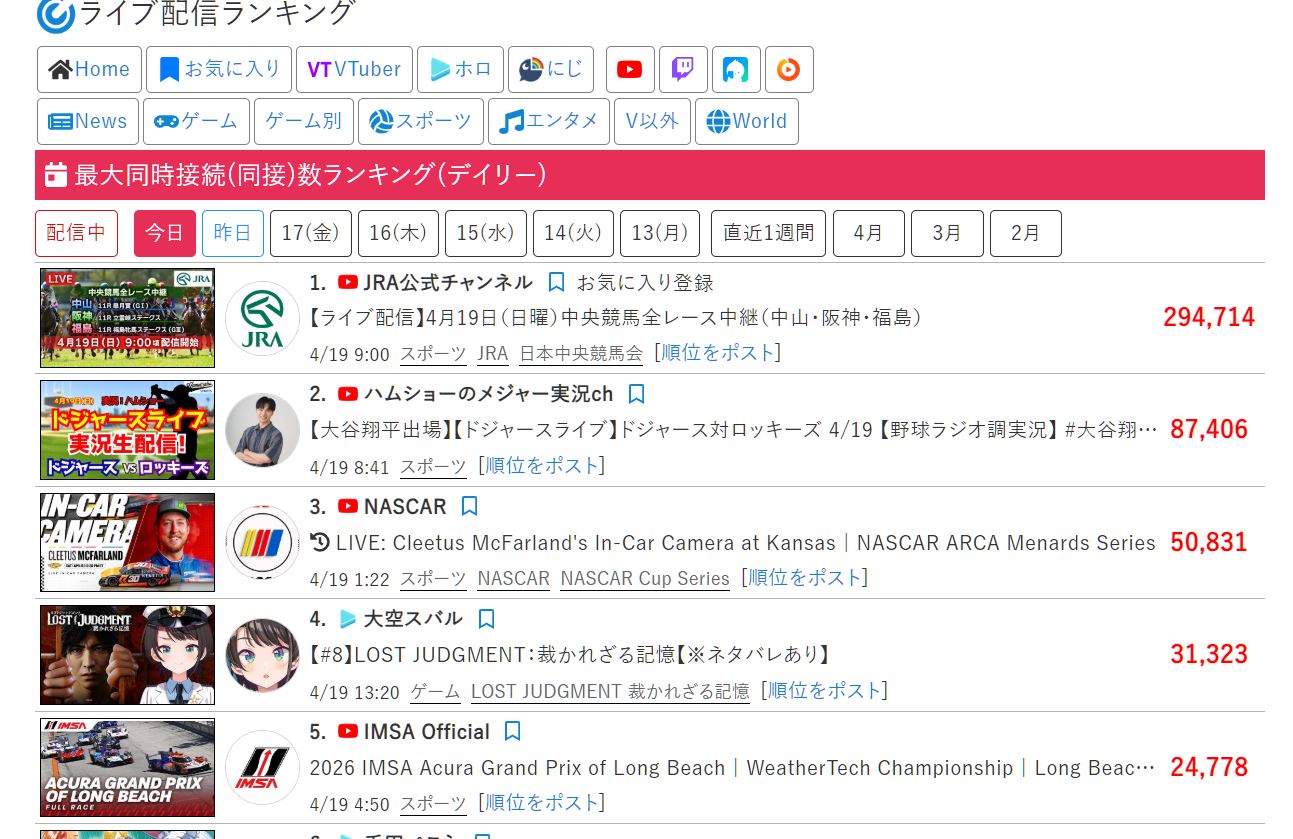Open the VTuber category menu button
Image resolution: width=1293 pixels, height=839 pixels.
click(x=354, y=70)
